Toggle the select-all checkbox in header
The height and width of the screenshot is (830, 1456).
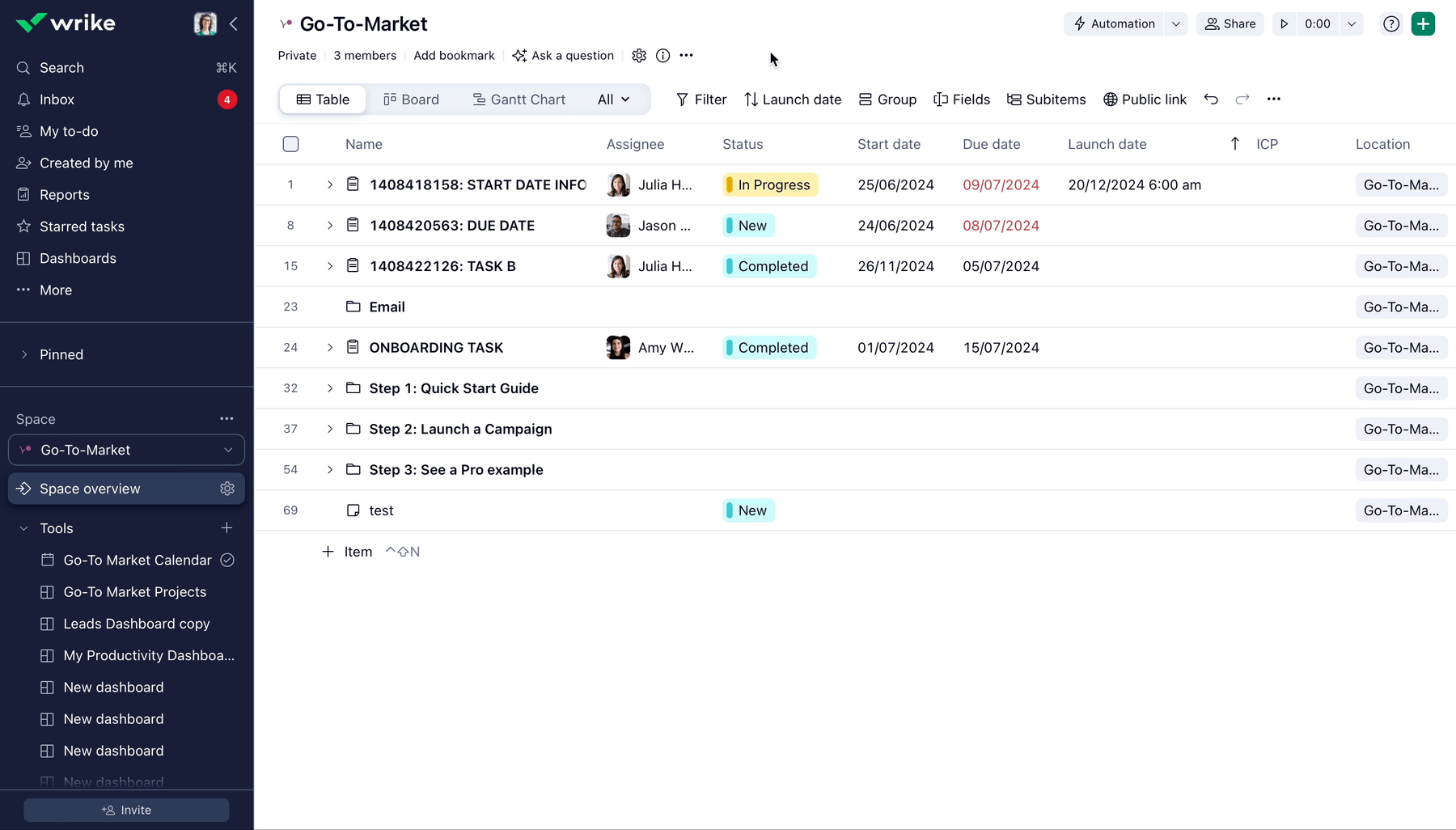click(291, 144)
